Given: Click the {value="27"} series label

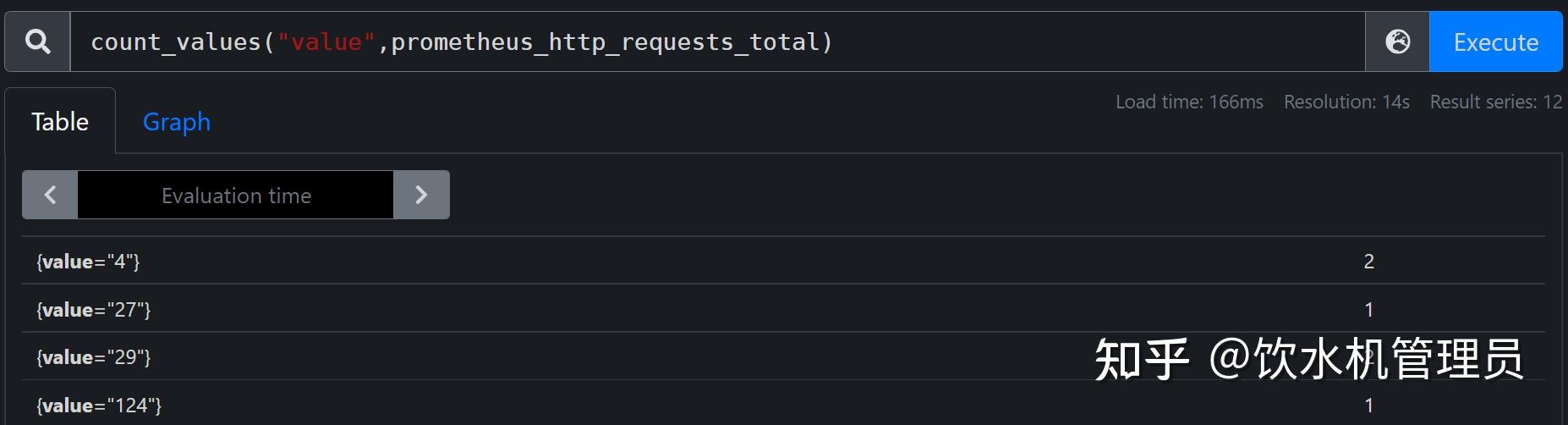Looking at the screenshot, I should click(x=93, y=310).
